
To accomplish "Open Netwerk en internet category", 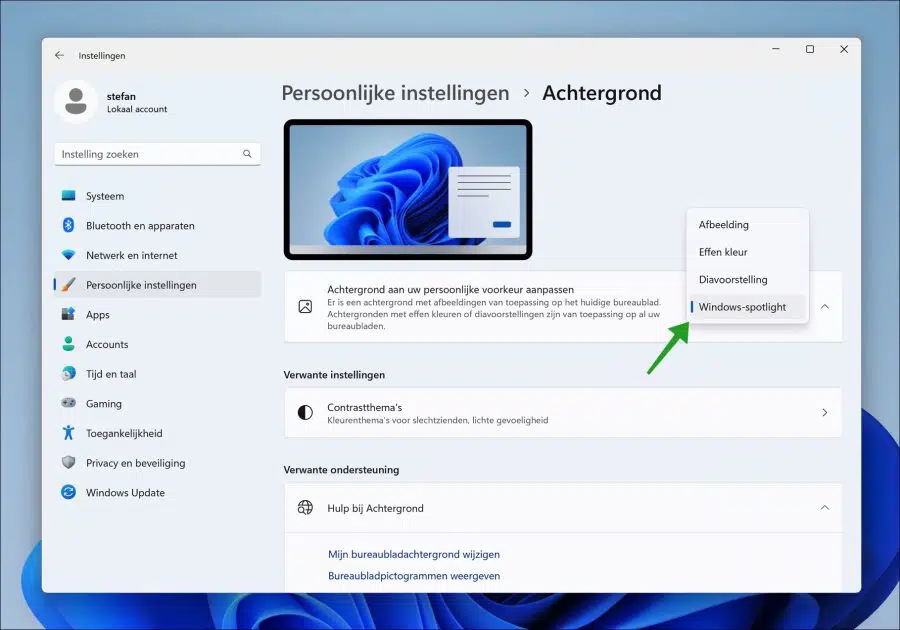I will [x=157, y=255].
